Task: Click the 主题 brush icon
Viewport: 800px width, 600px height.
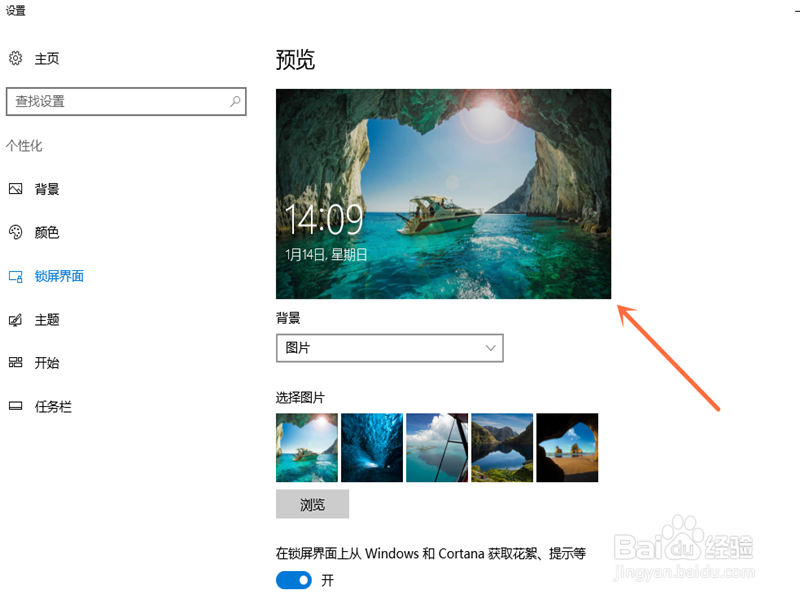Action: point(16,320)
